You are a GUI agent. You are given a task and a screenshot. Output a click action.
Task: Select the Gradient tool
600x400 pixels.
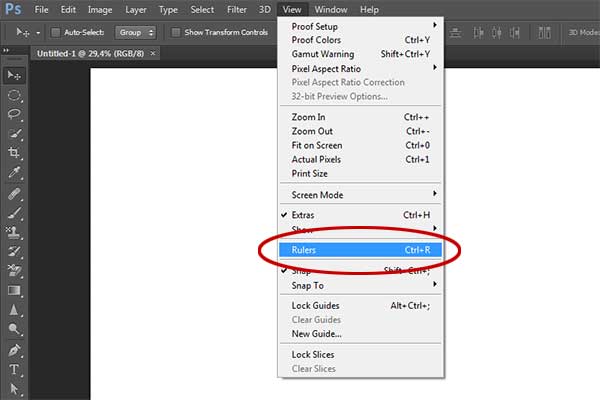pos(14,291)
